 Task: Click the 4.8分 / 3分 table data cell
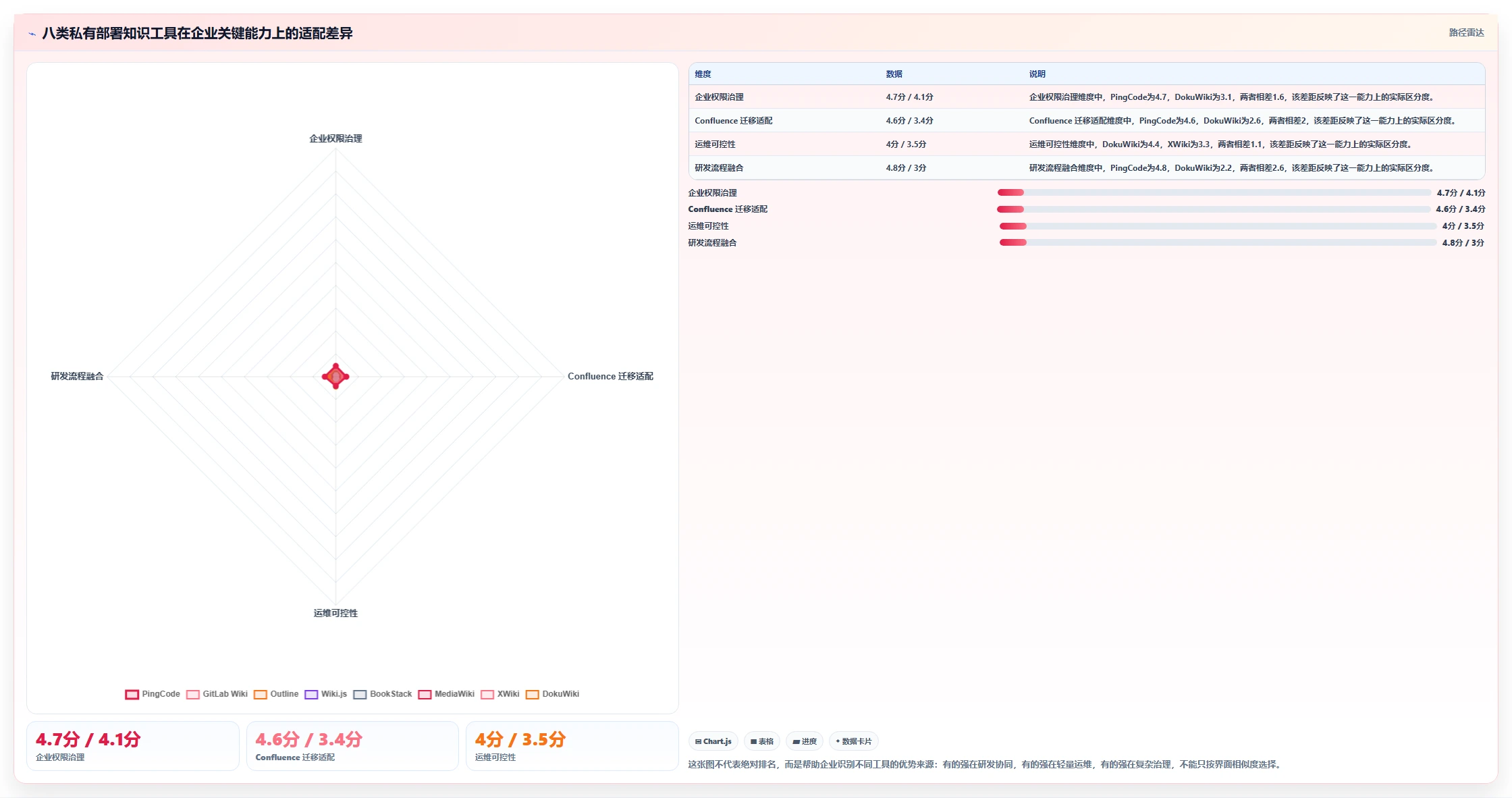click(x=906, y=168)
